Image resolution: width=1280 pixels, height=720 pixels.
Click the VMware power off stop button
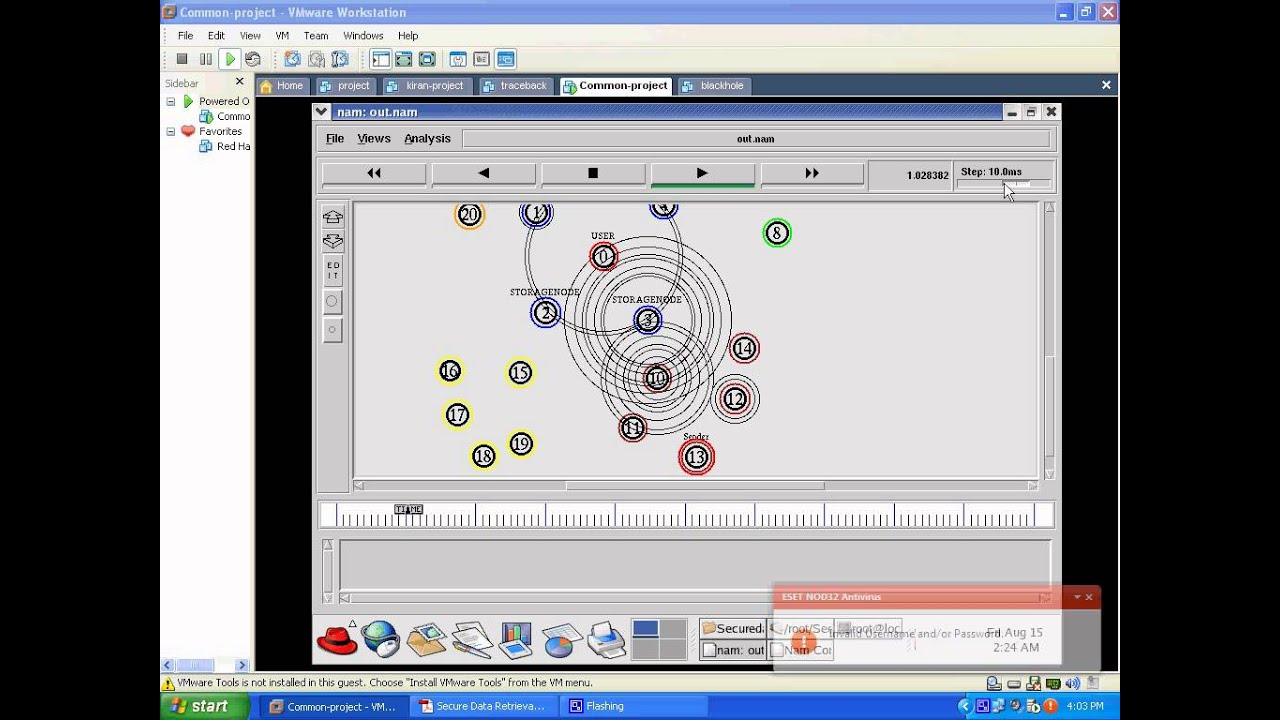click(x=182, y=59)
